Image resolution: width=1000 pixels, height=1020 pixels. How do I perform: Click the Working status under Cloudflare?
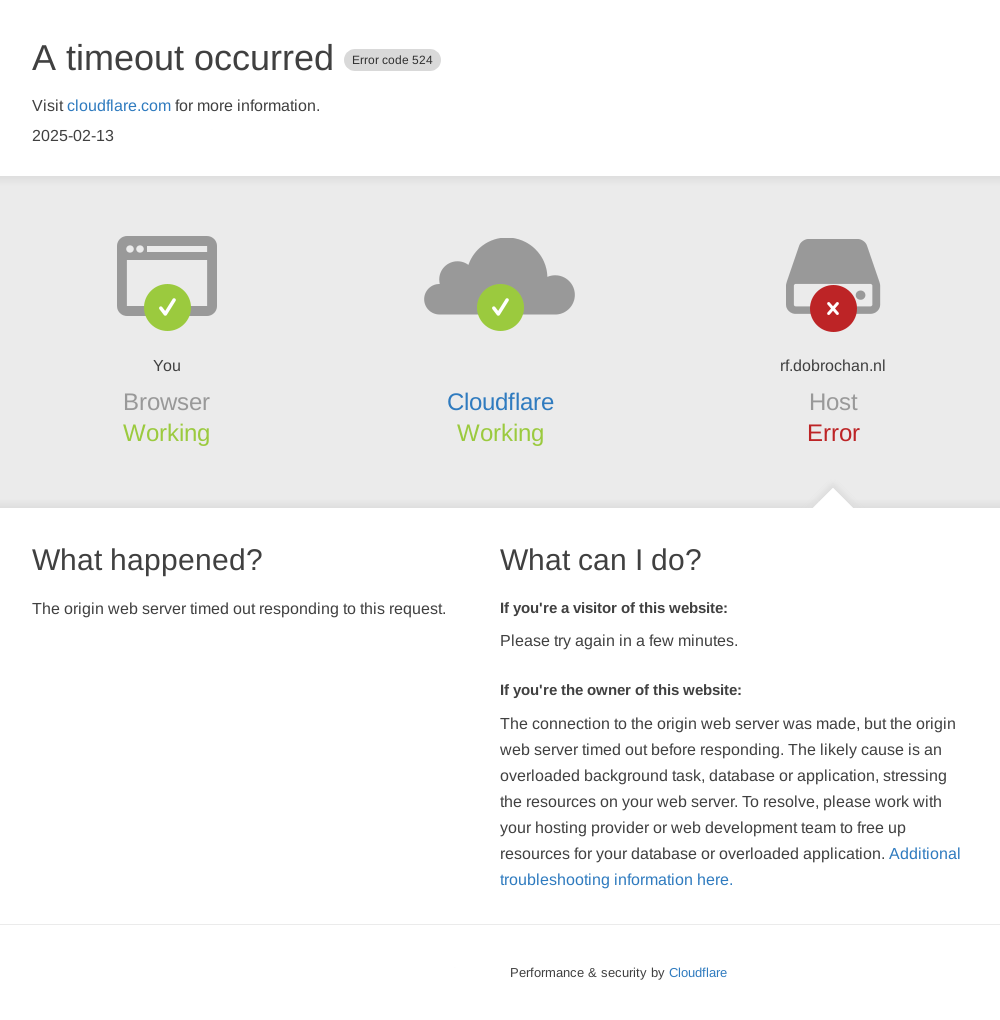pyautogui.click(x=500, y=433)
